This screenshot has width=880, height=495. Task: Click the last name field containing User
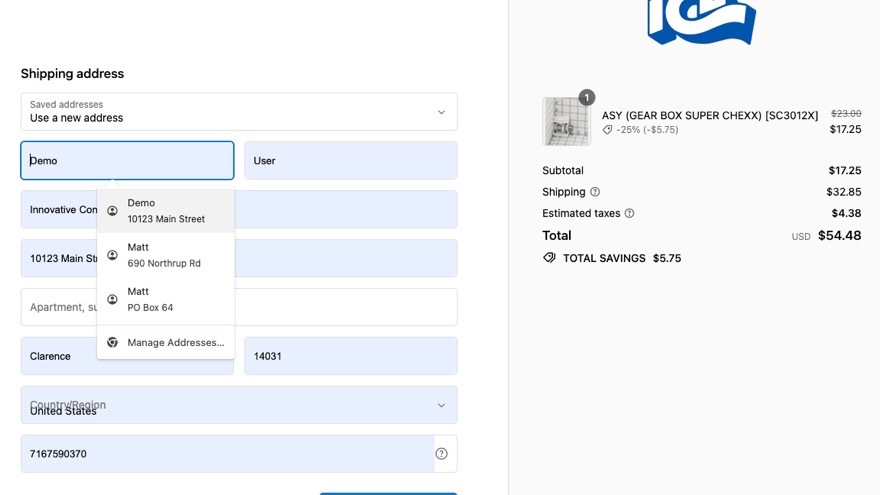351,161
